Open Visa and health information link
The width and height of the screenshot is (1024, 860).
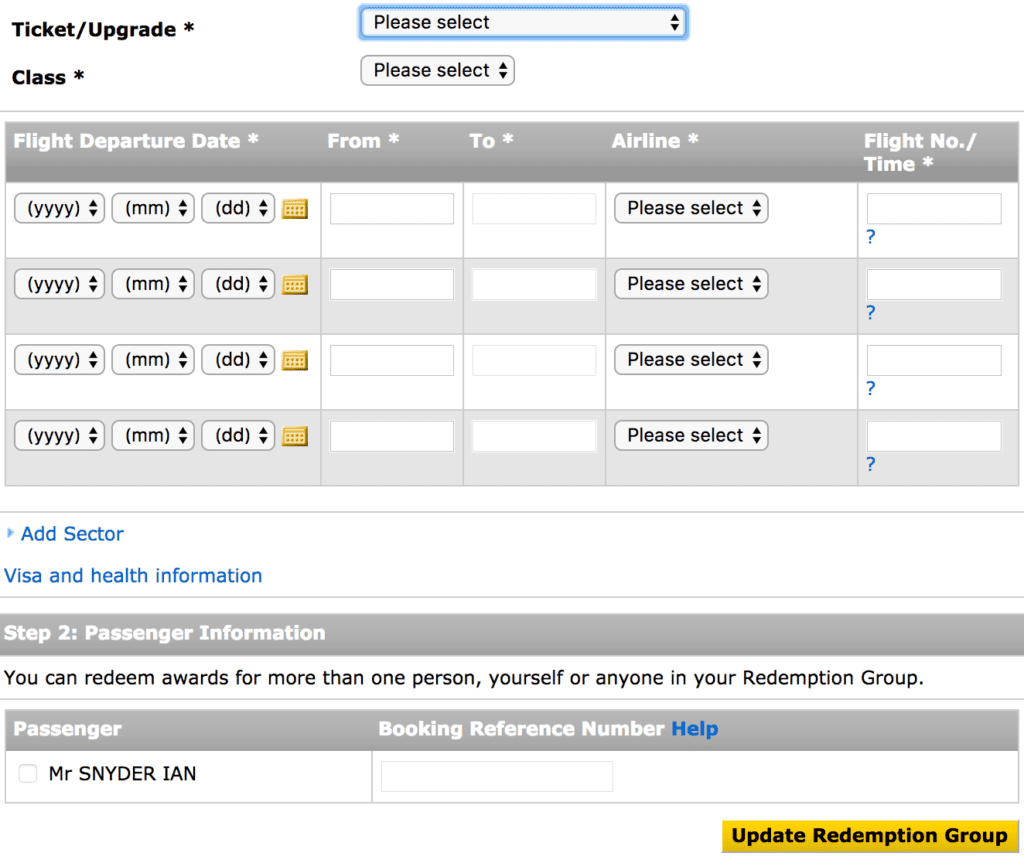pos(133,576)
